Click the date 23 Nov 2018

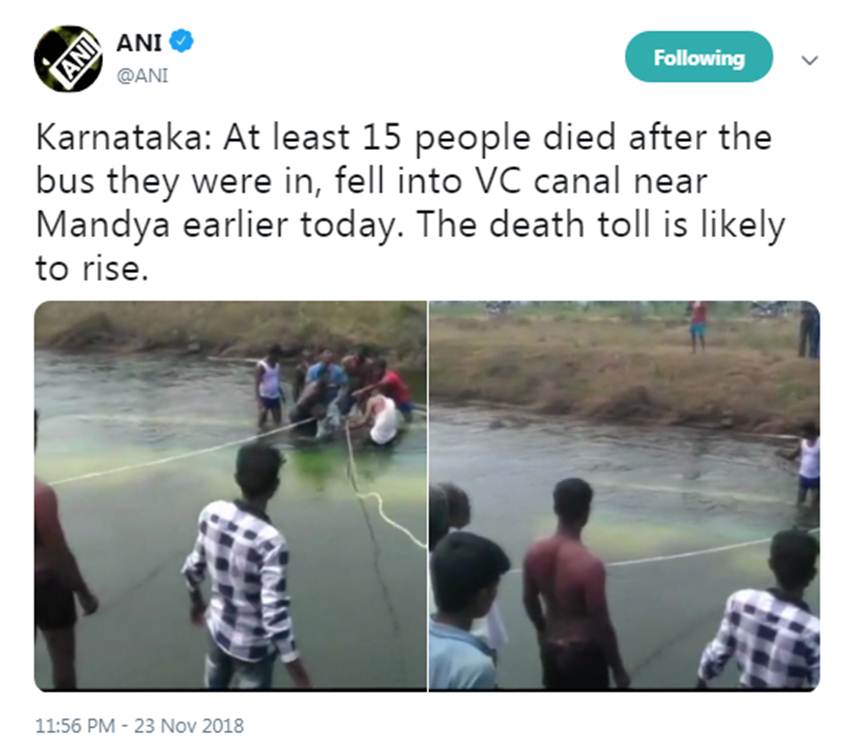(191, 725)
